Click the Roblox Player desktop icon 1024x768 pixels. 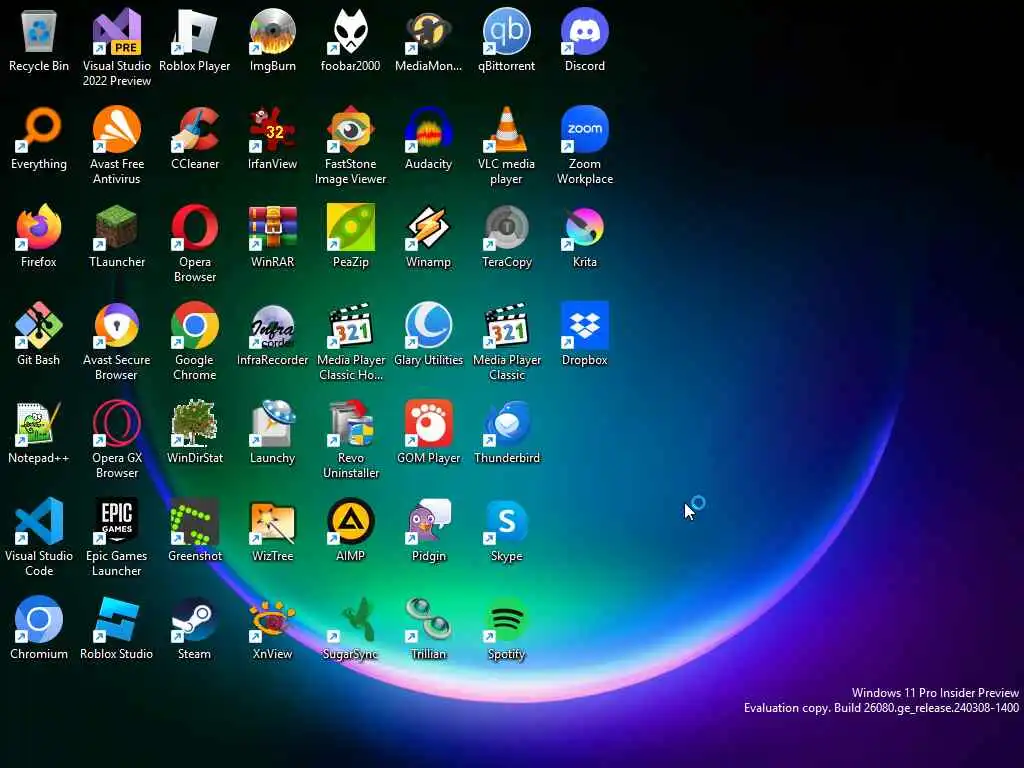195,31
